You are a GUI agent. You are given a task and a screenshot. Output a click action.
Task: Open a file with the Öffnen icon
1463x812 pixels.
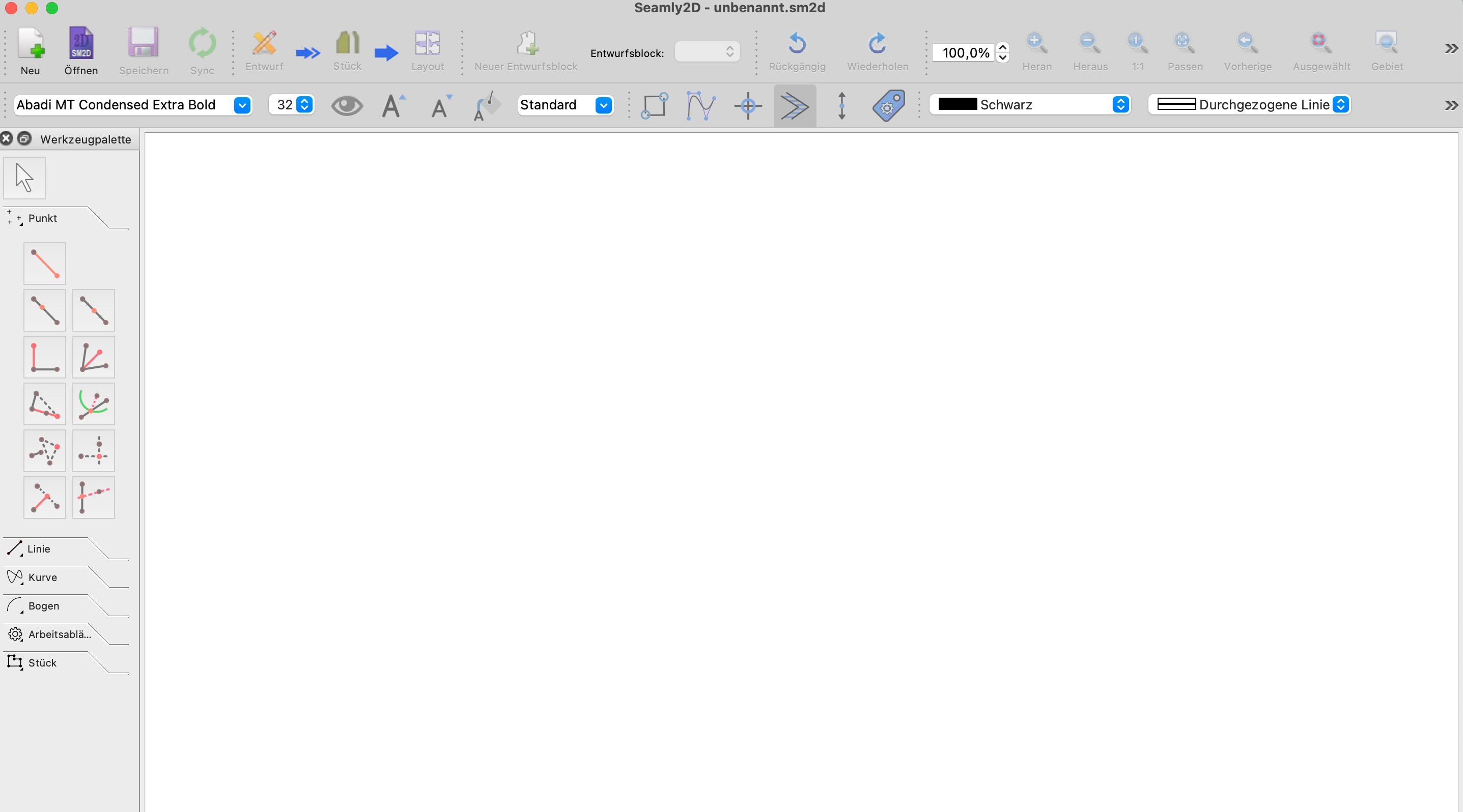(x=80, y=44)
